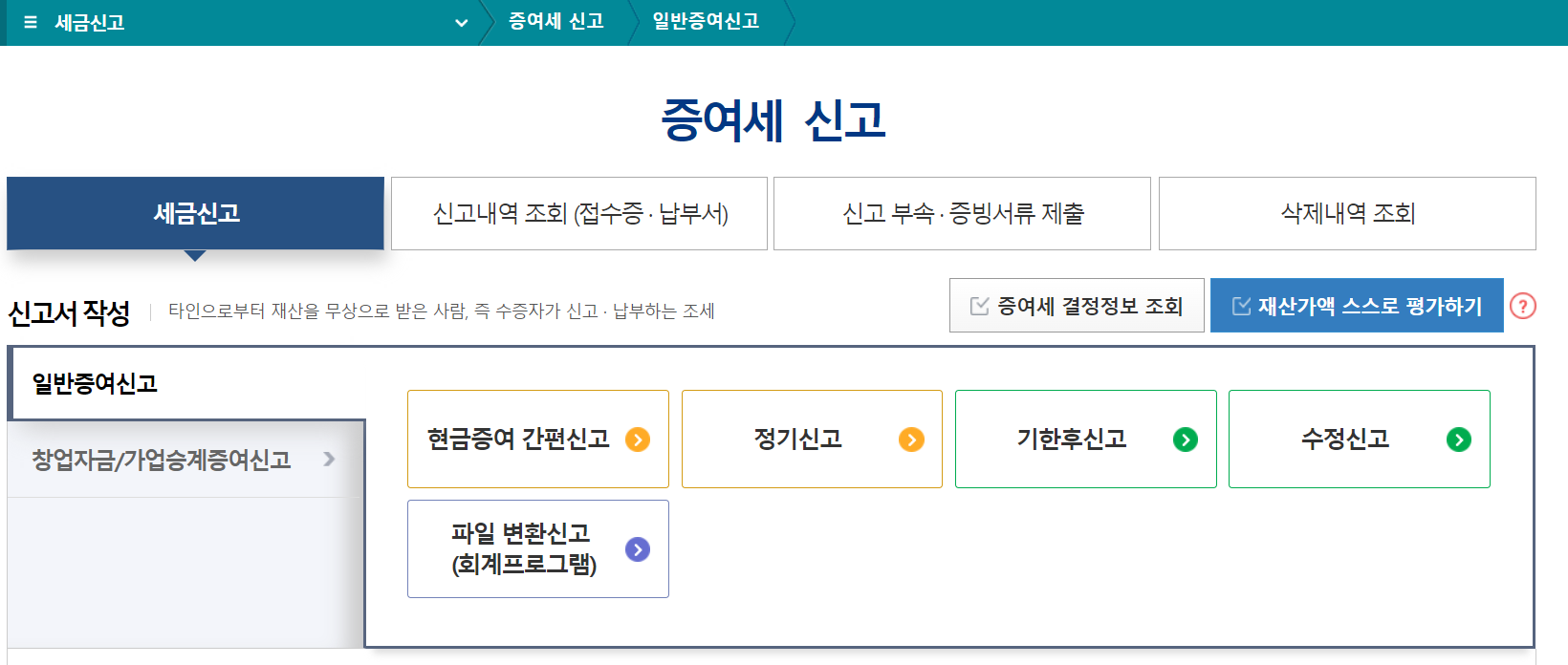The image size is (1568, 665).
Task: Click check icon on 재산가액 스스로 평가하기
Action: click(1241, 306)
